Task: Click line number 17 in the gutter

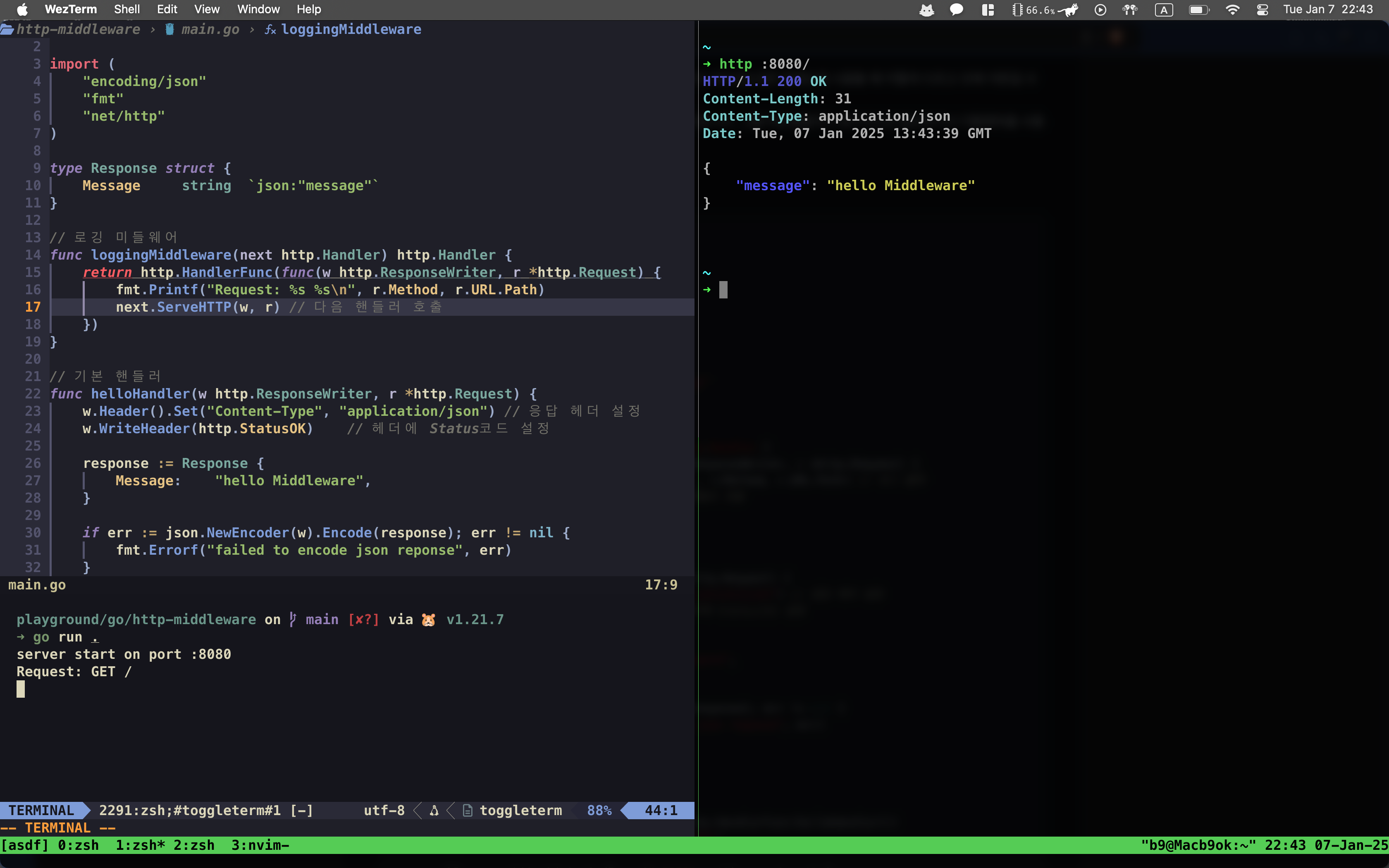Action: click(33, 307)
